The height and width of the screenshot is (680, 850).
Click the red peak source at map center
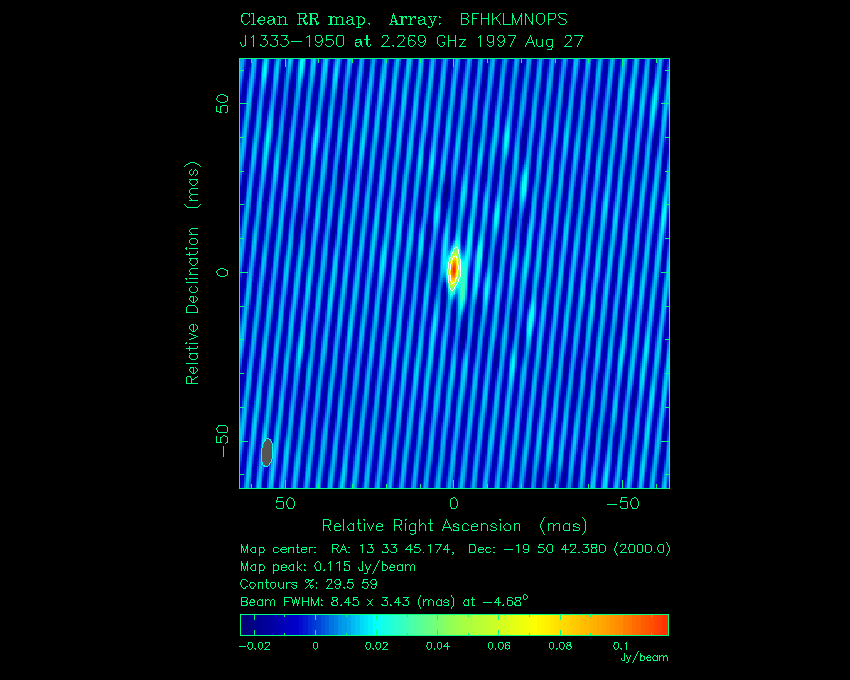[454, 269]
